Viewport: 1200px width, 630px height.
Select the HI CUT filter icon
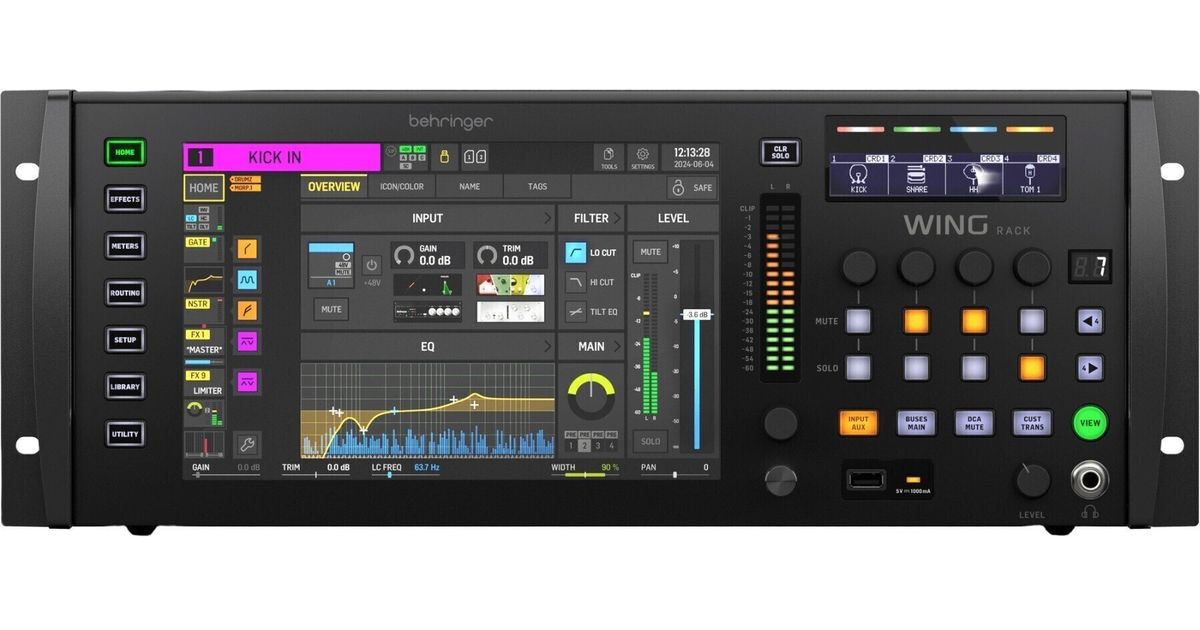point(576,283)
